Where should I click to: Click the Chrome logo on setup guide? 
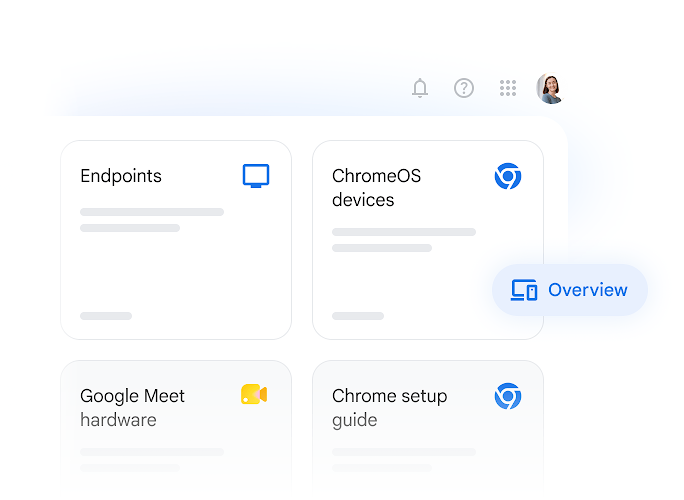508,396
